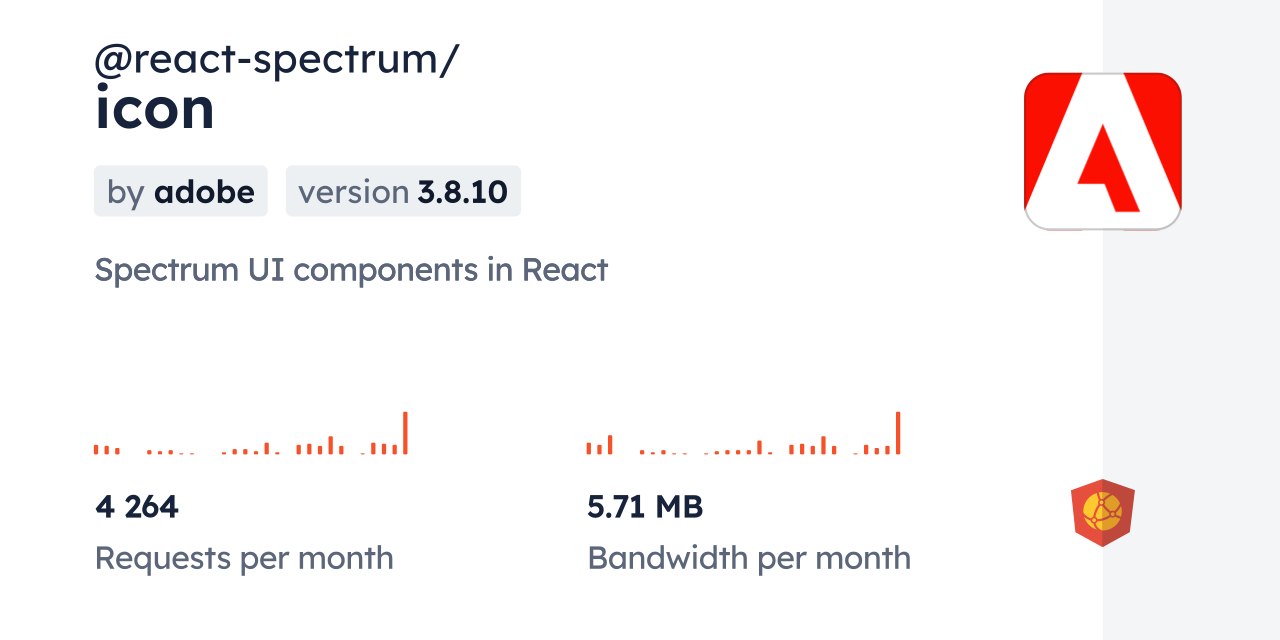Click the first bar of the requests chart
This screenshot has width=1280, height=640.
96,449
